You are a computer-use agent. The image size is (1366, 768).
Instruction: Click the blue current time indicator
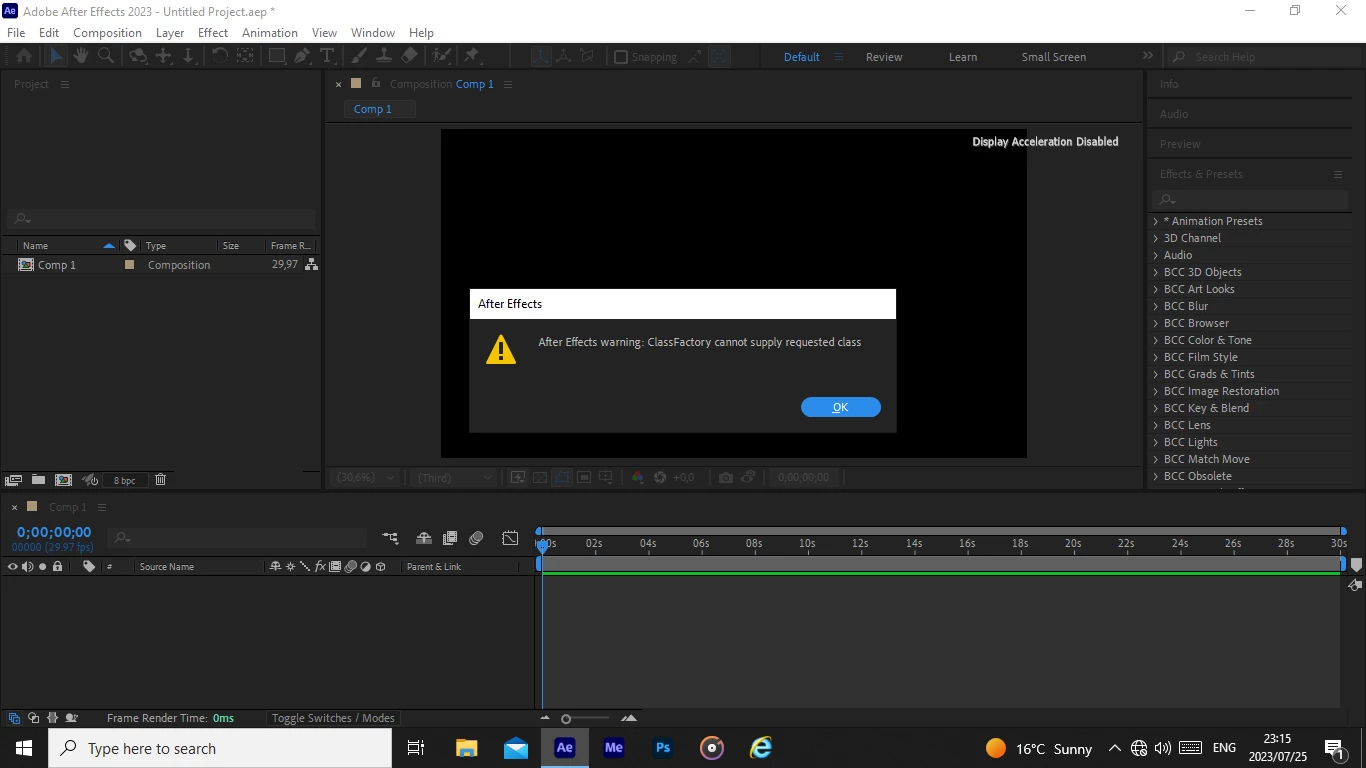543,545
